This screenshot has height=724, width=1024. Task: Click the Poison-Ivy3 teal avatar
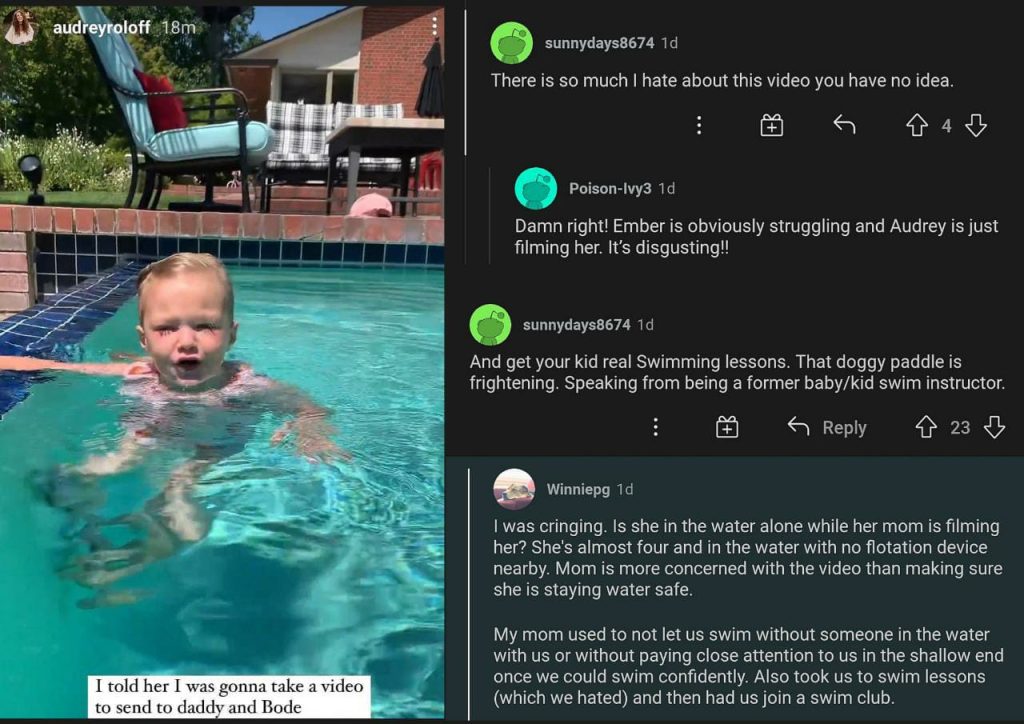tap(536, 188)
